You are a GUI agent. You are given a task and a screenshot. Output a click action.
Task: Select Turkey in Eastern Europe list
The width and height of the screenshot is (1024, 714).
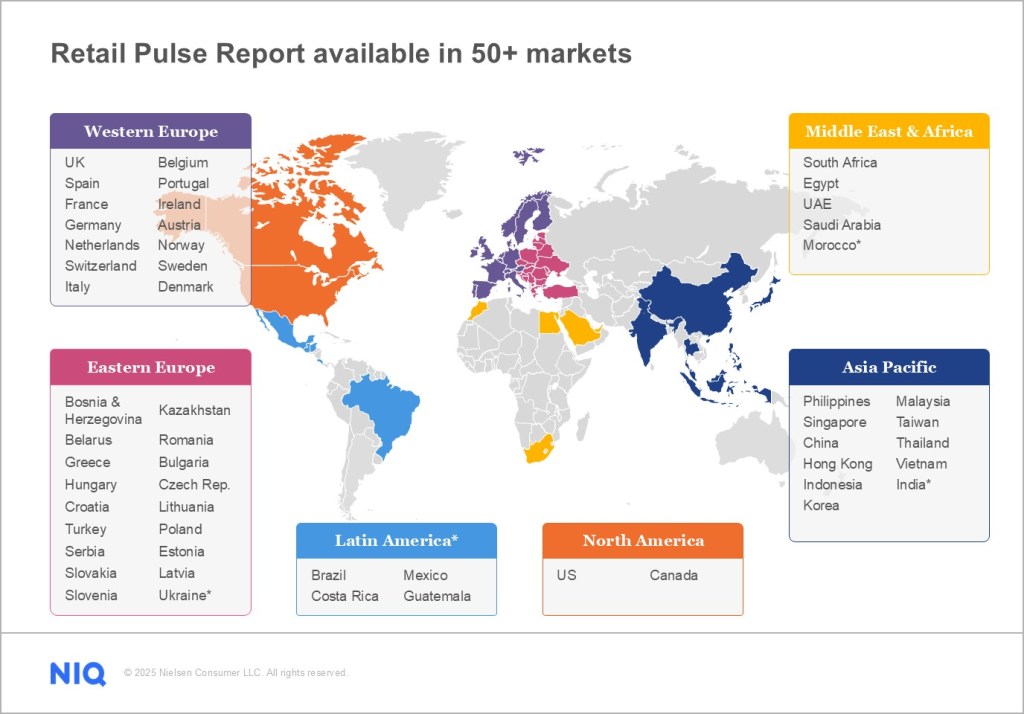click(85, 529)
